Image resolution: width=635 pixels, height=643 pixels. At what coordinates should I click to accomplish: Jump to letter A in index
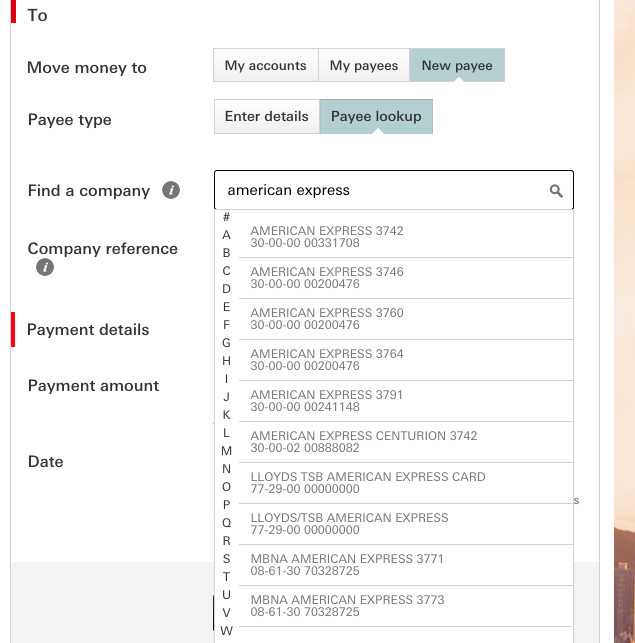pos(226,235)
